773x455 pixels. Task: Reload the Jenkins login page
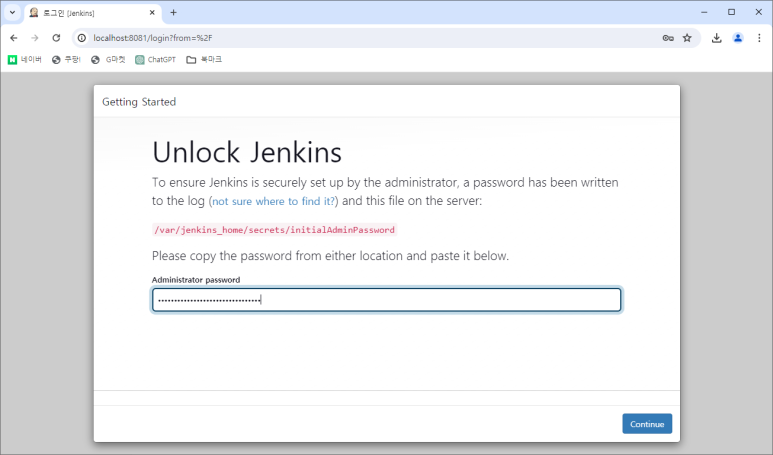click(x=56, y=38)
